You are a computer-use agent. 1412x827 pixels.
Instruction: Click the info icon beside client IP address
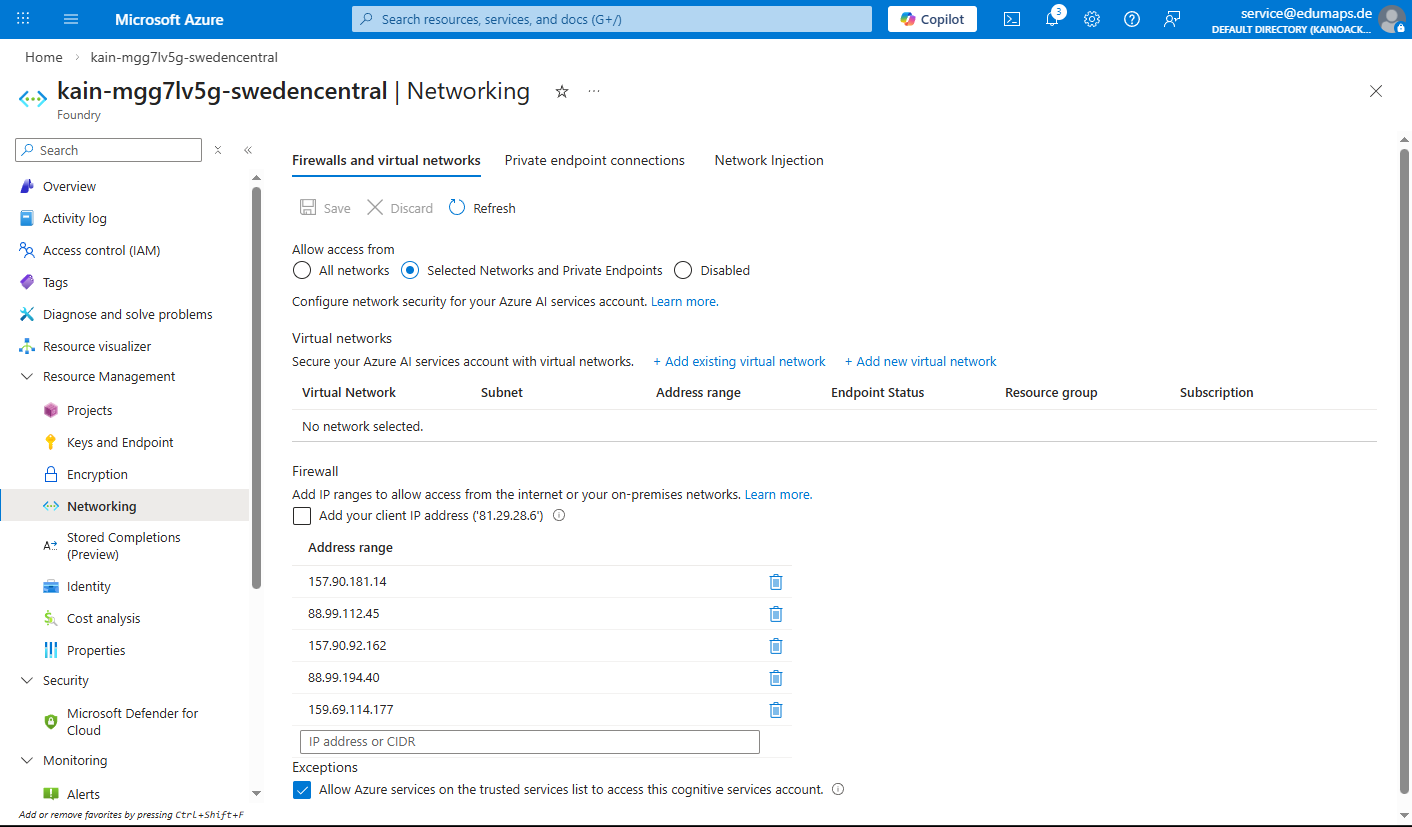pyautogui.click(x=559, y=516)
